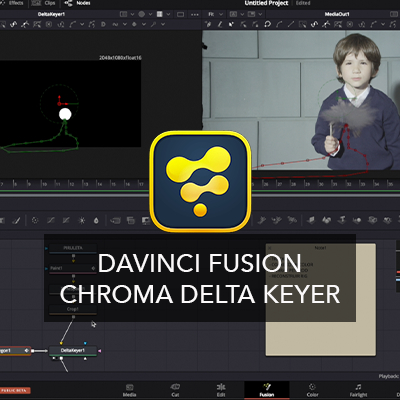Toggle split view button in DeltaKeyer1 viewer
Viewport: 400px width, 400px height.
coord(123,14)
